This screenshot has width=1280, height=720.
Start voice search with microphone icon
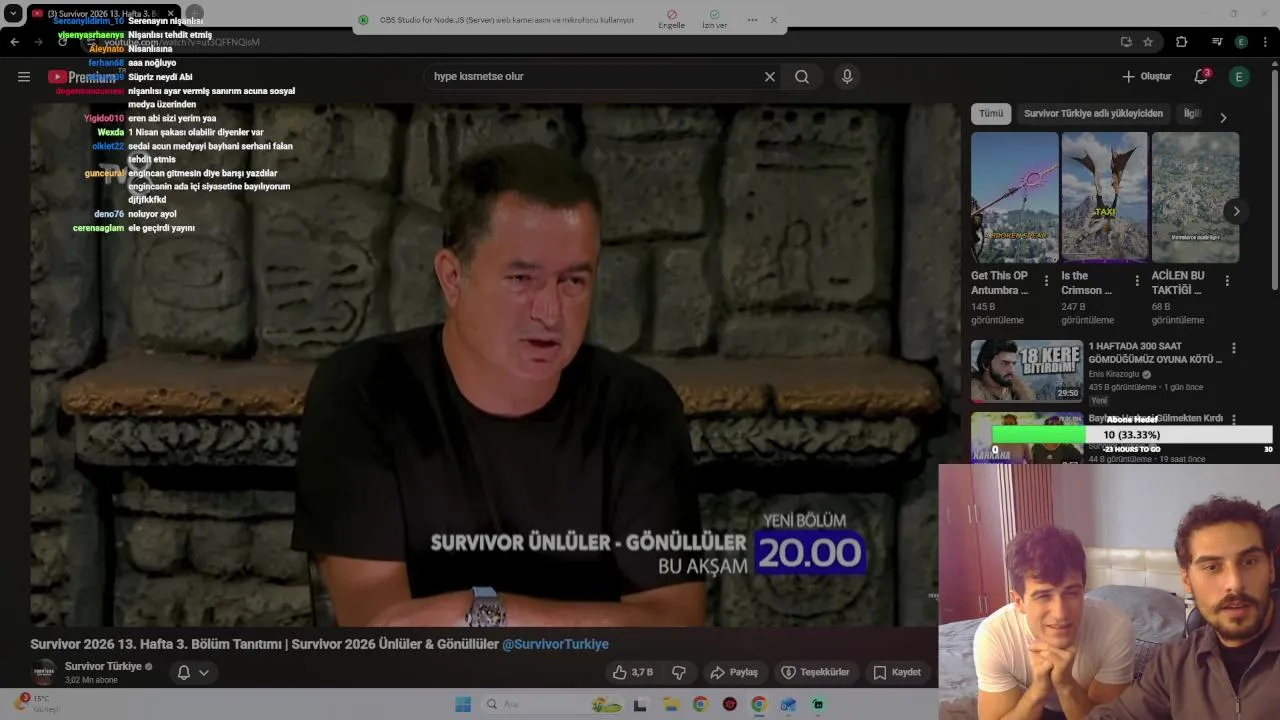(847, 77)
